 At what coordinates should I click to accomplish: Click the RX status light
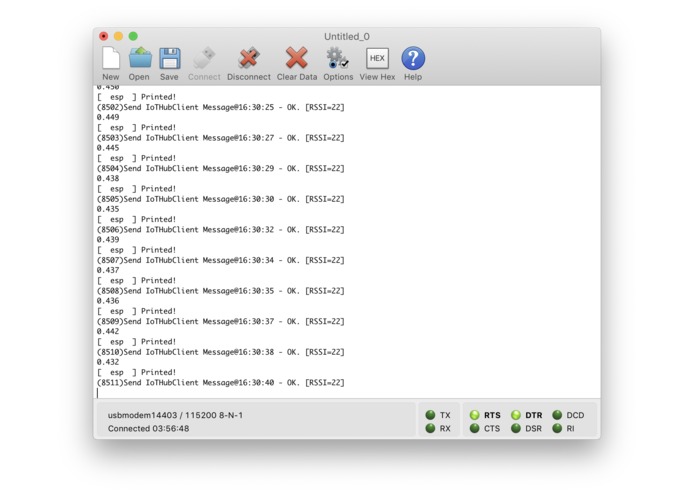(430, 428)
